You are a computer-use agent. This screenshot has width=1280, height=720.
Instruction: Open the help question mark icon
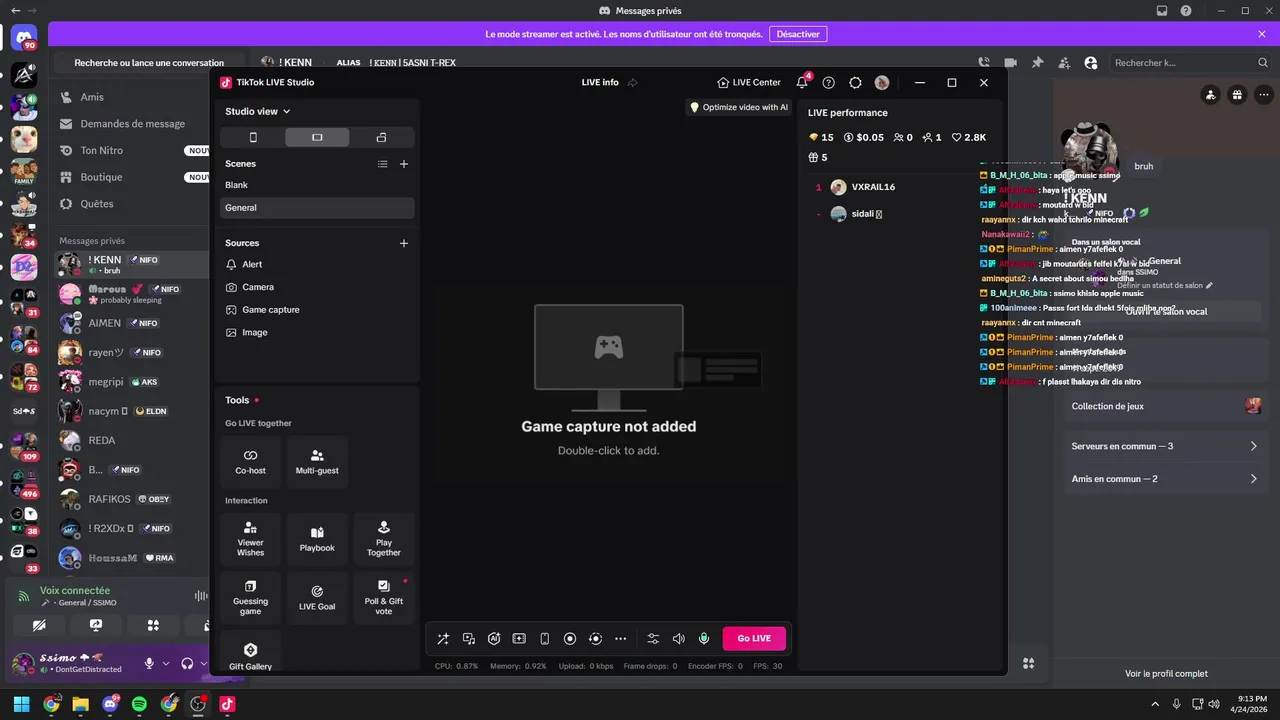point(828,82)
